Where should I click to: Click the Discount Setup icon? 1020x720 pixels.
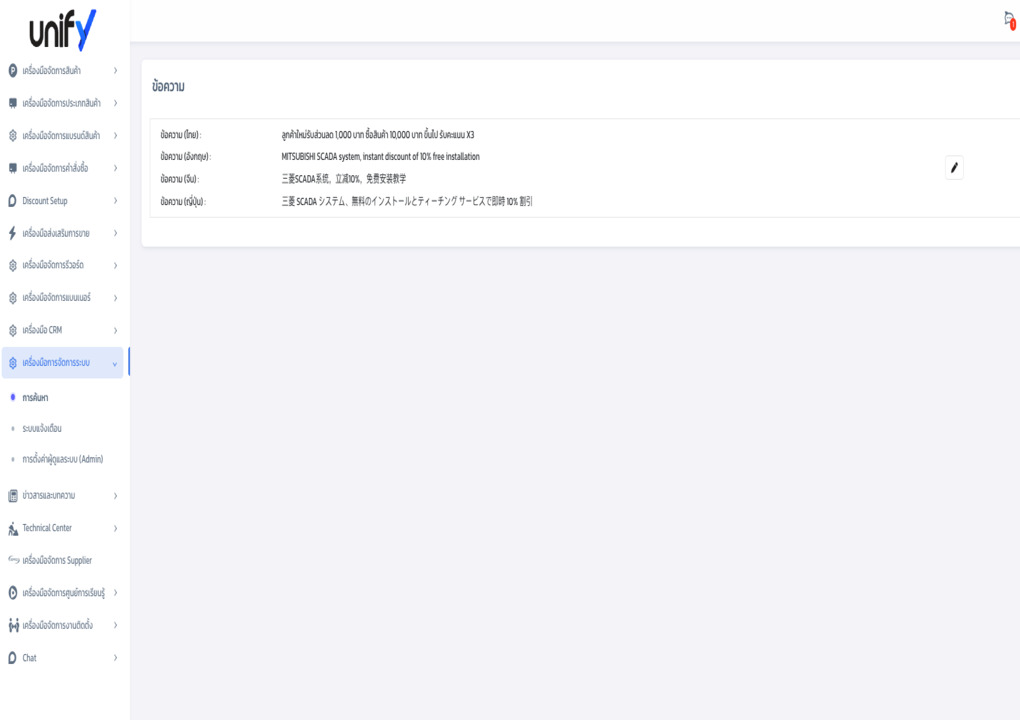tap(12, 201)
